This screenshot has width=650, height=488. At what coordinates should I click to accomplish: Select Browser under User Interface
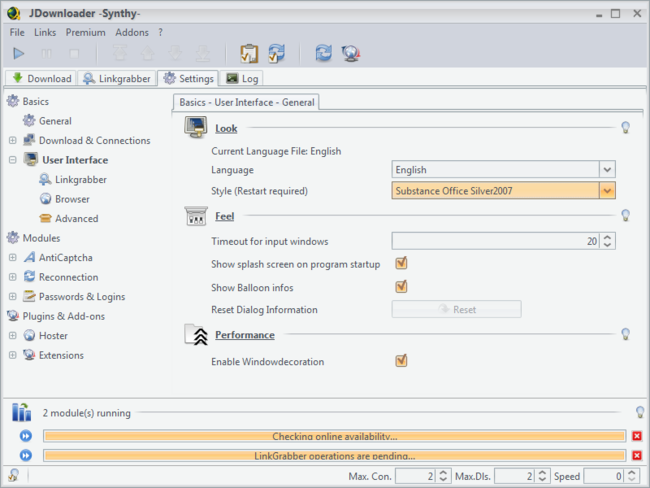coord(72,199)
